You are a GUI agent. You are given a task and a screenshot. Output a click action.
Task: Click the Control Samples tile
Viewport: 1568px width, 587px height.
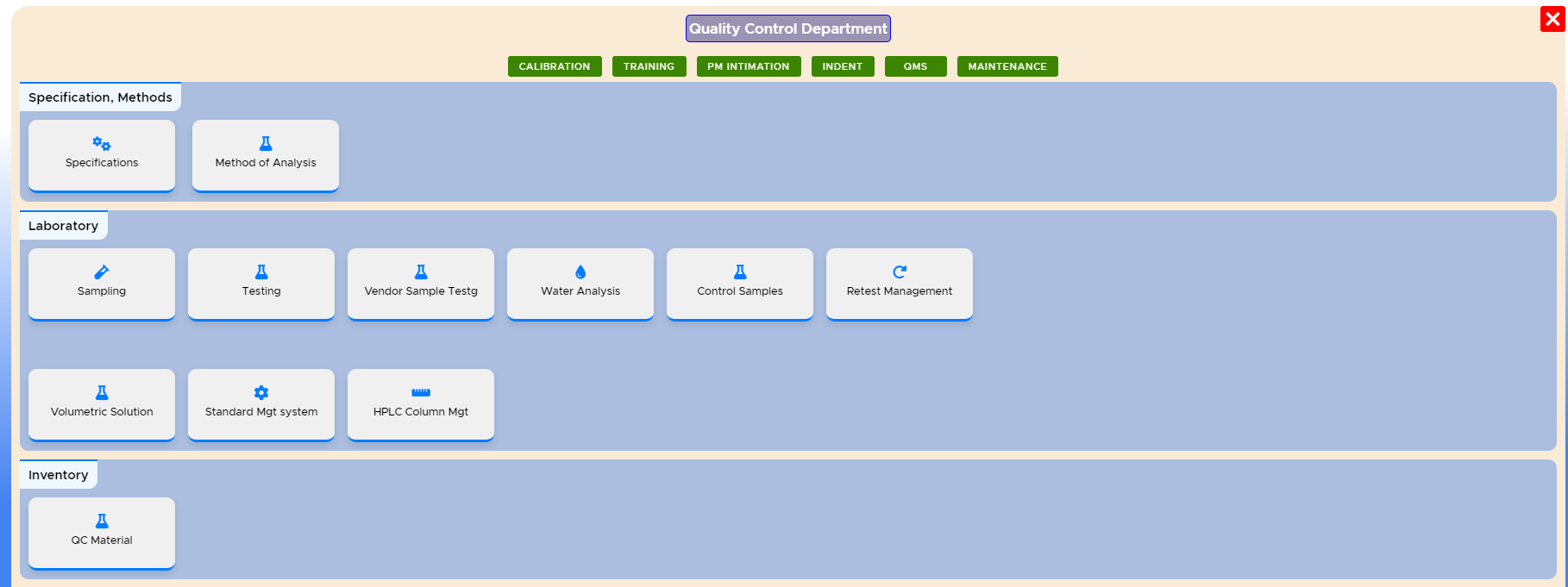(740, 284)
